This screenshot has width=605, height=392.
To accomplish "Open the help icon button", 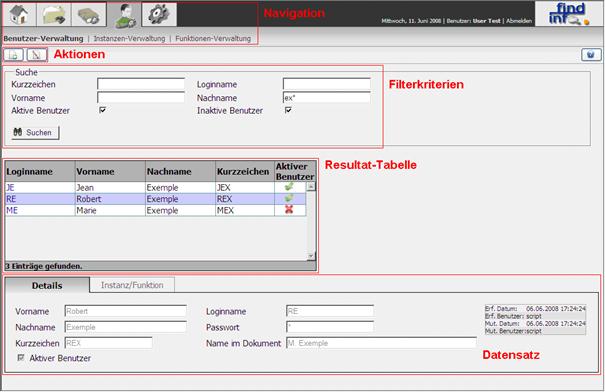I will click(x=591, y=55).
